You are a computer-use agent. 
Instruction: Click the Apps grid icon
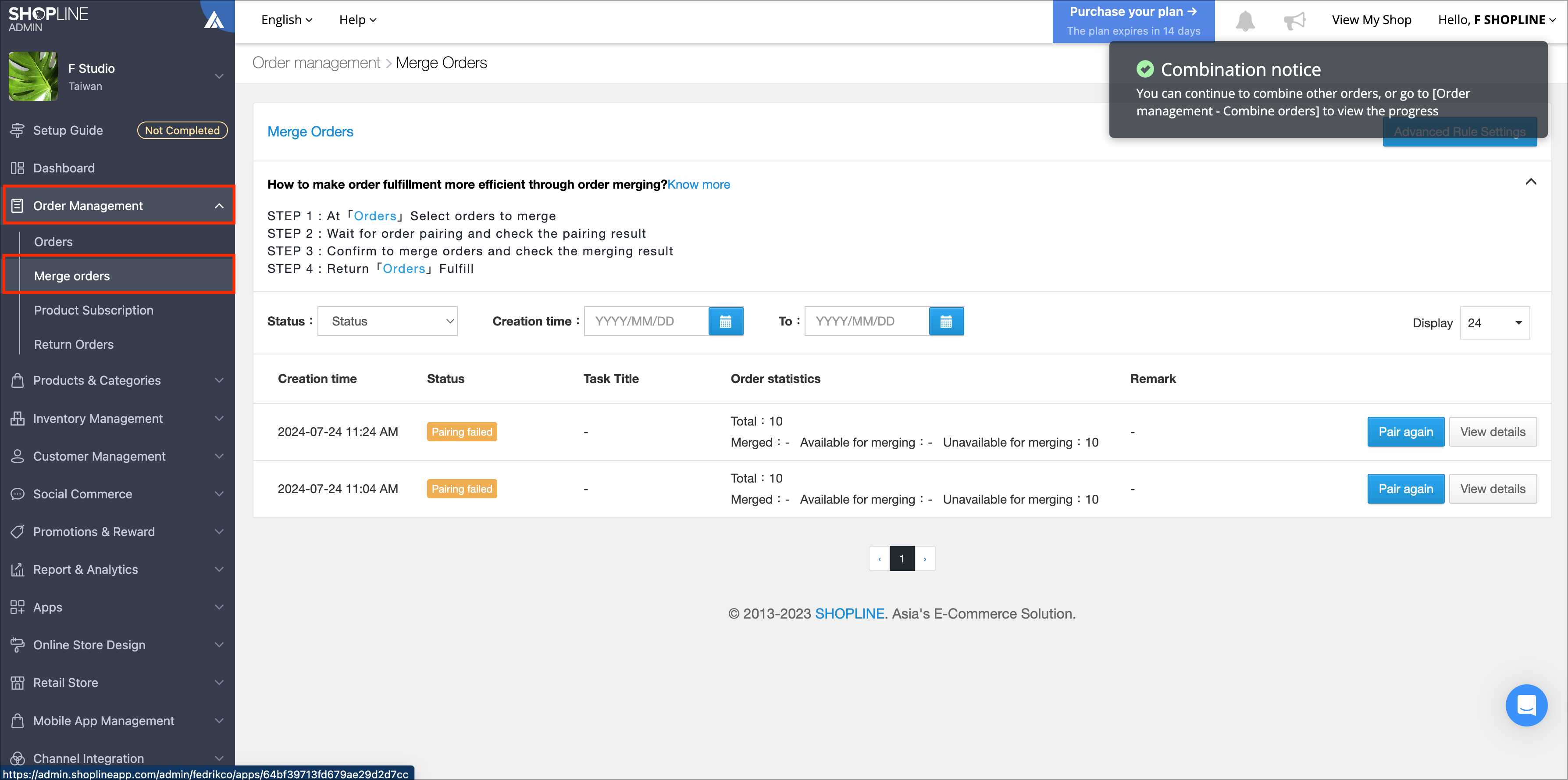[18, 607]
